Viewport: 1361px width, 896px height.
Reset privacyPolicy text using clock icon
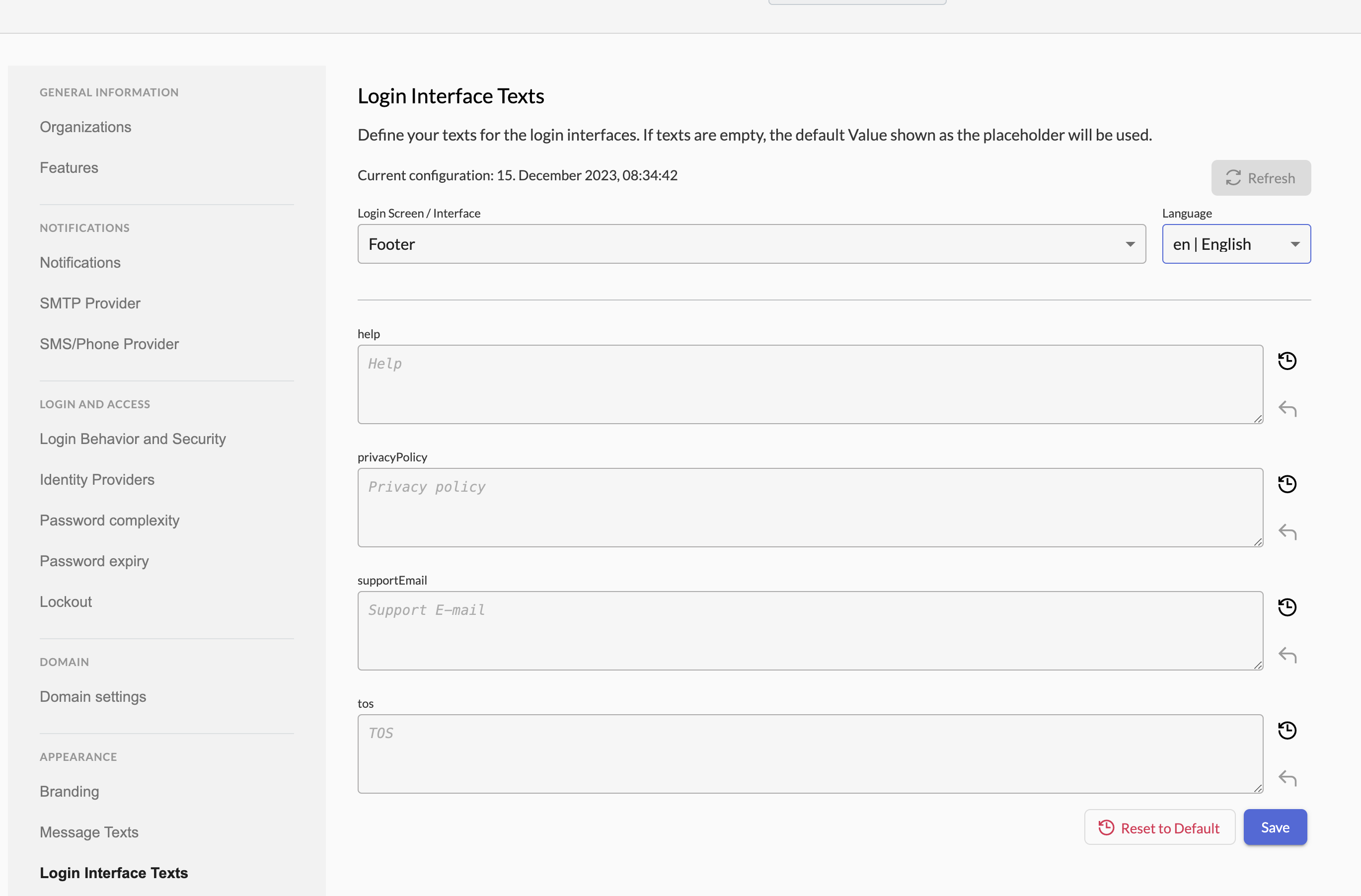(x=1286, y=484)
